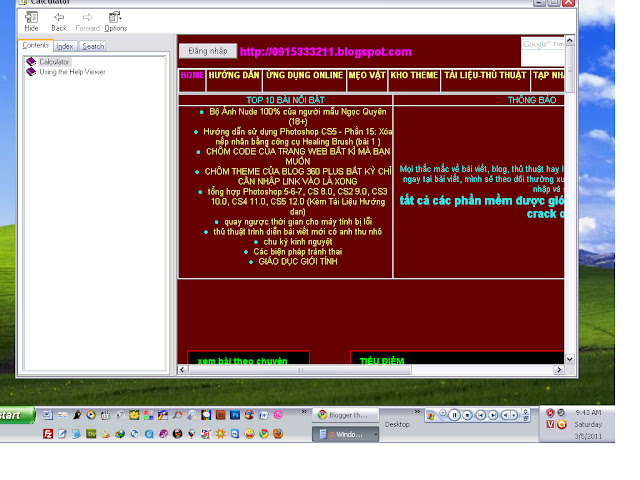
Task: Click horizontal scrollbar right arrow
Action: pos(559,370)
